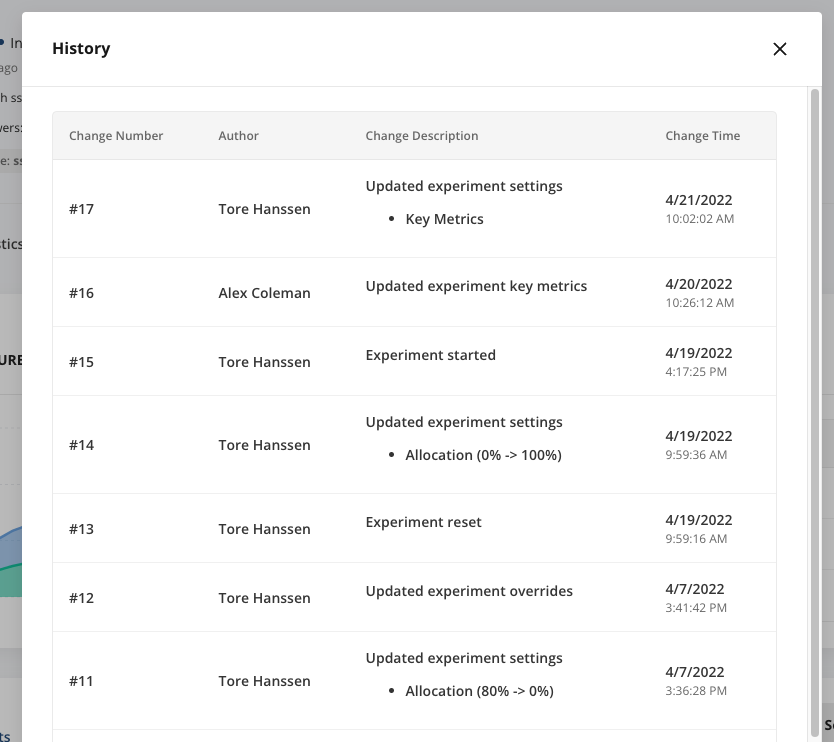Select change number #15
Screen dimensions: 834x742
[81, 362]
